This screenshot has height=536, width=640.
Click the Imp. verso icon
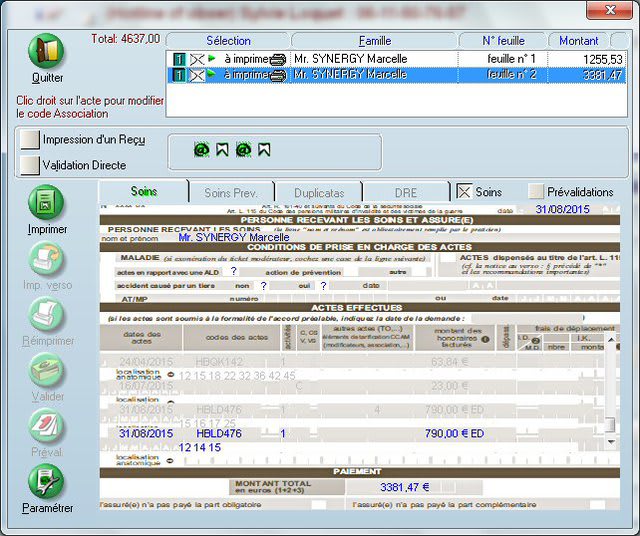click(x=47, y=259)
